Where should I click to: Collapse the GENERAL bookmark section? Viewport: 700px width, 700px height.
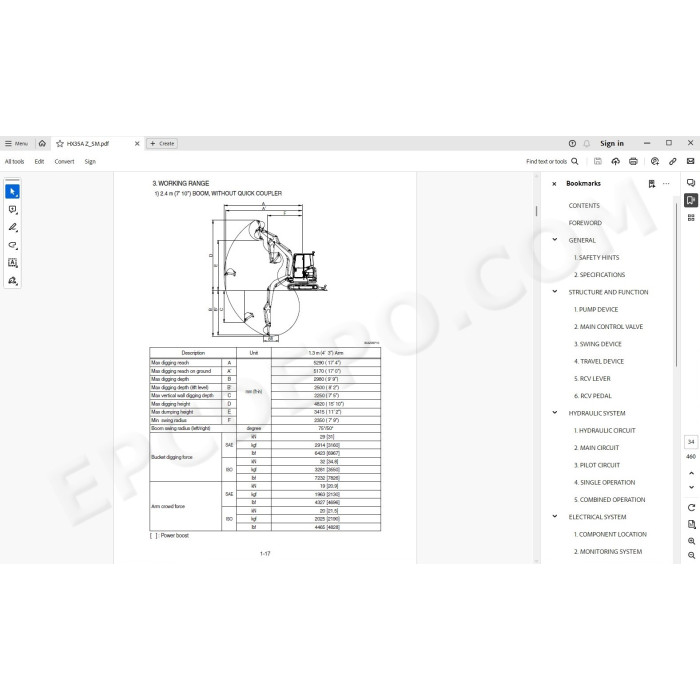tap(554, 240)
